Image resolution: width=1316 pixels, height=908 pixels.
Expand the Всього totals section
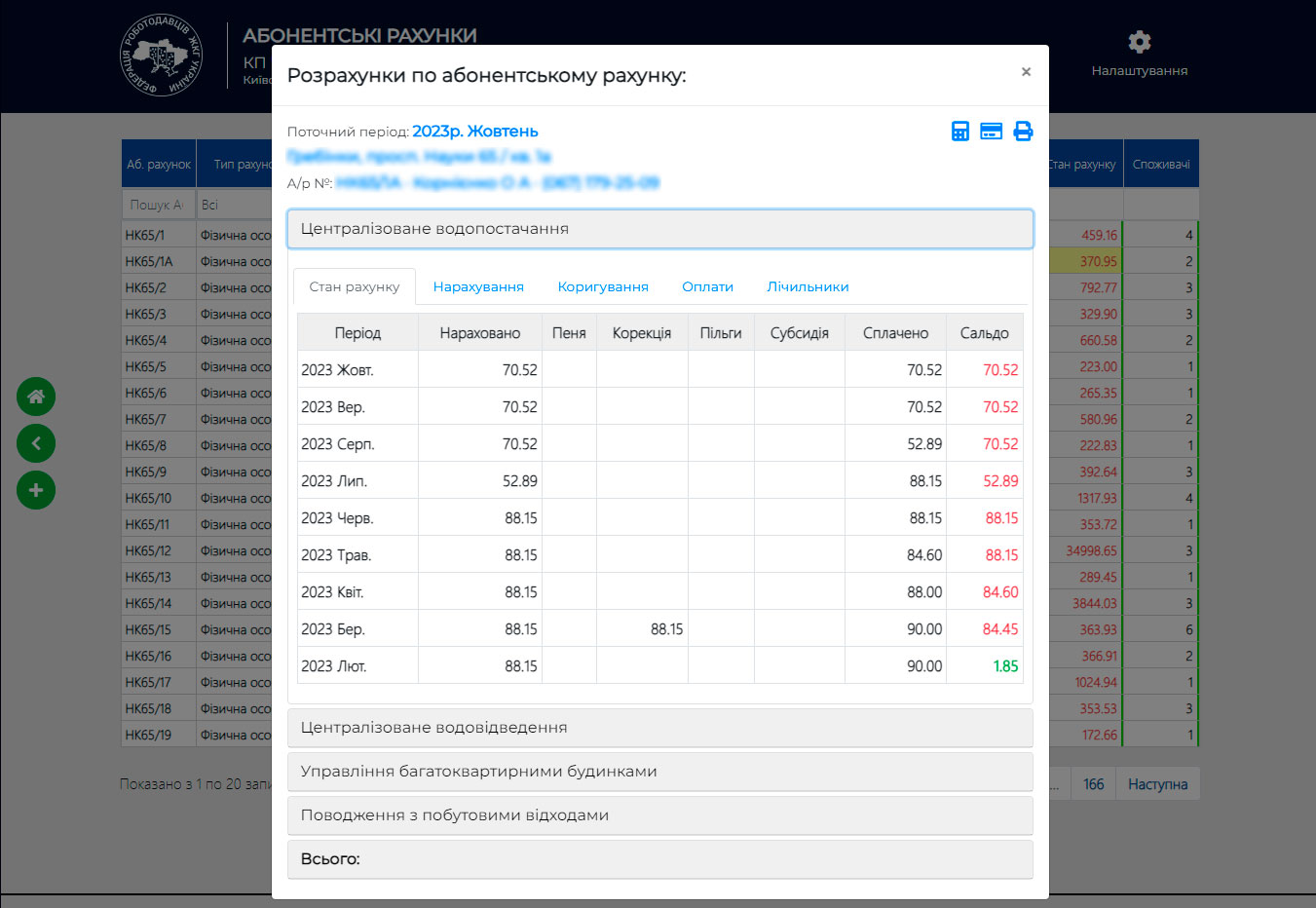659,859
